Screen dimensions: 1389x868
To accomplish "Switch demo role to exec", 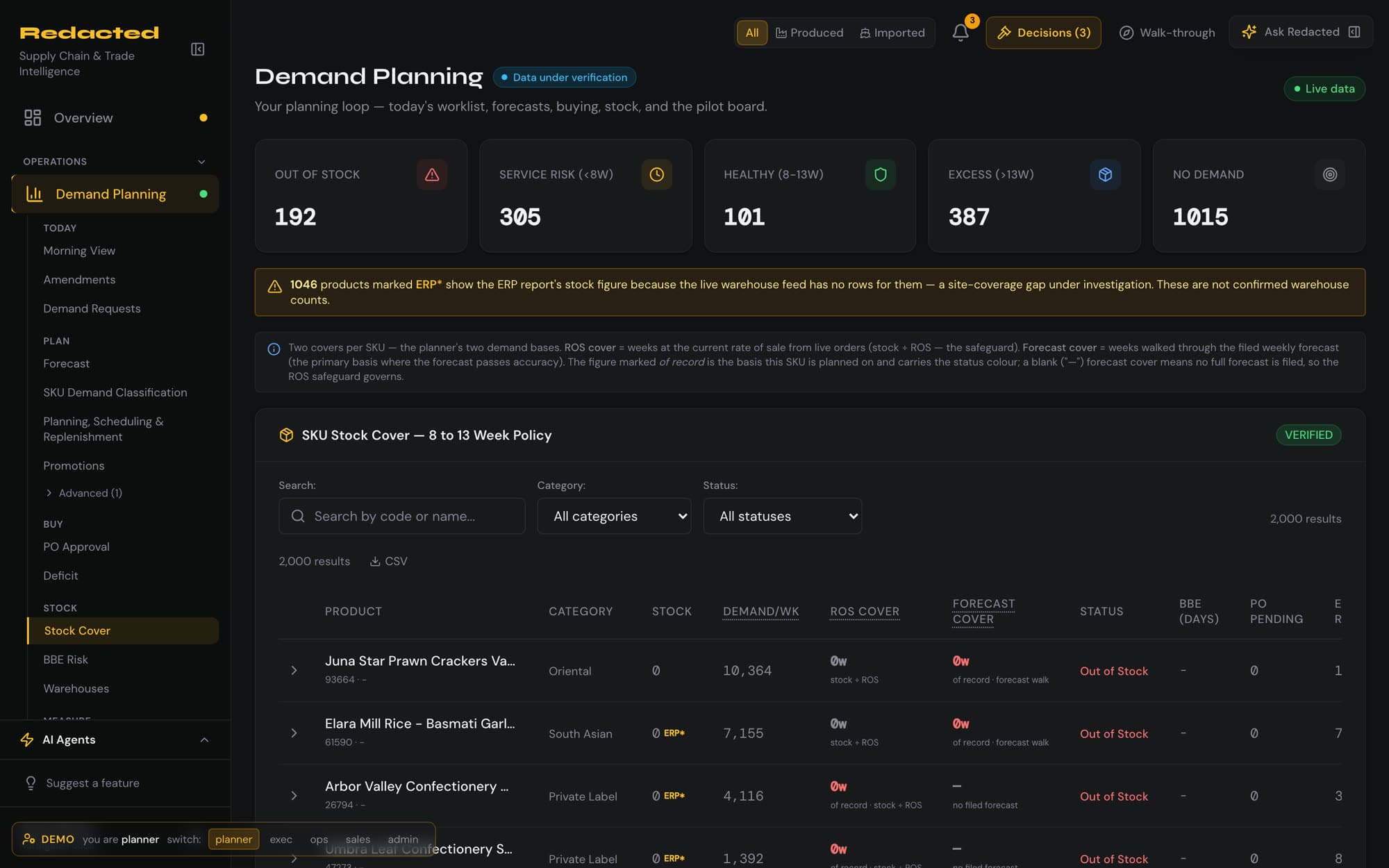I will point(281,839).
